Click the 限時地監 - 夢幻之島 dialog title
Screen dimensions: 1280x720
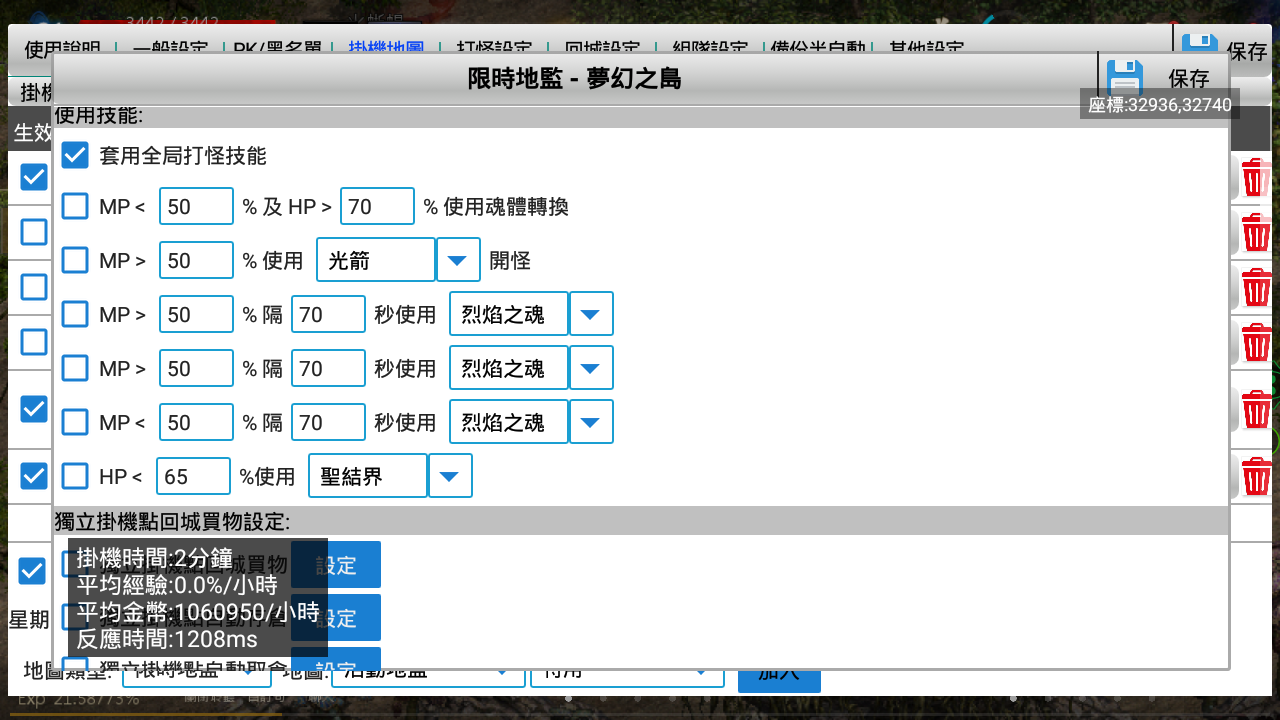click(575, 78)
